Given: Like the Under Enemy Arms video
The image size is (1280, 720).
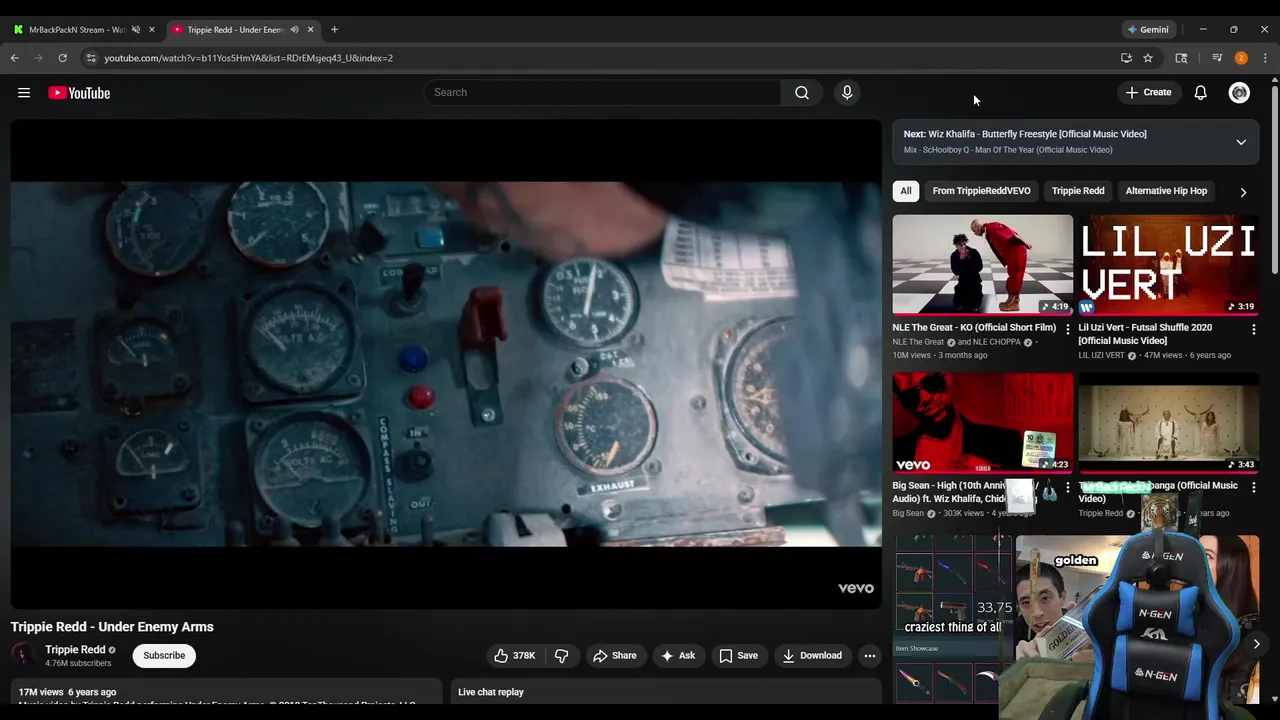Looking at the screenshot, I should (x=514, y=656).
